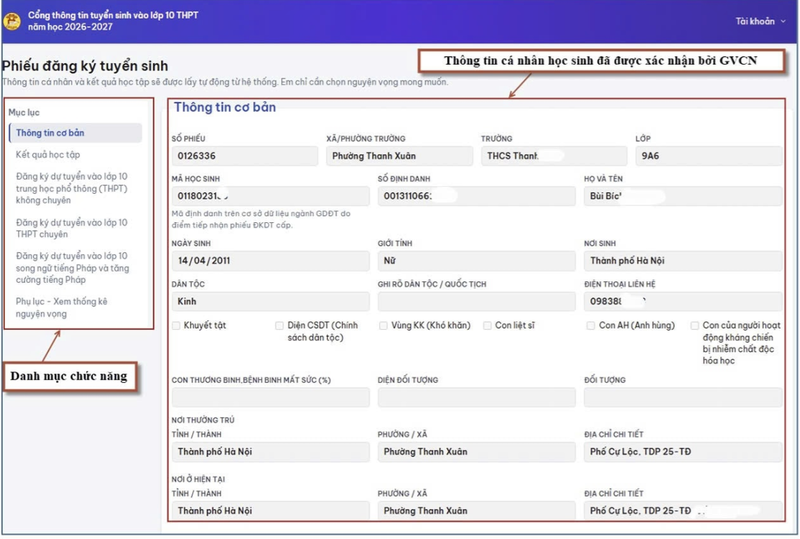800x539 pixels.
Task: Open Đăng ký dự tuyển lớp 10 THPT chuyên
Action: point(71,228)
